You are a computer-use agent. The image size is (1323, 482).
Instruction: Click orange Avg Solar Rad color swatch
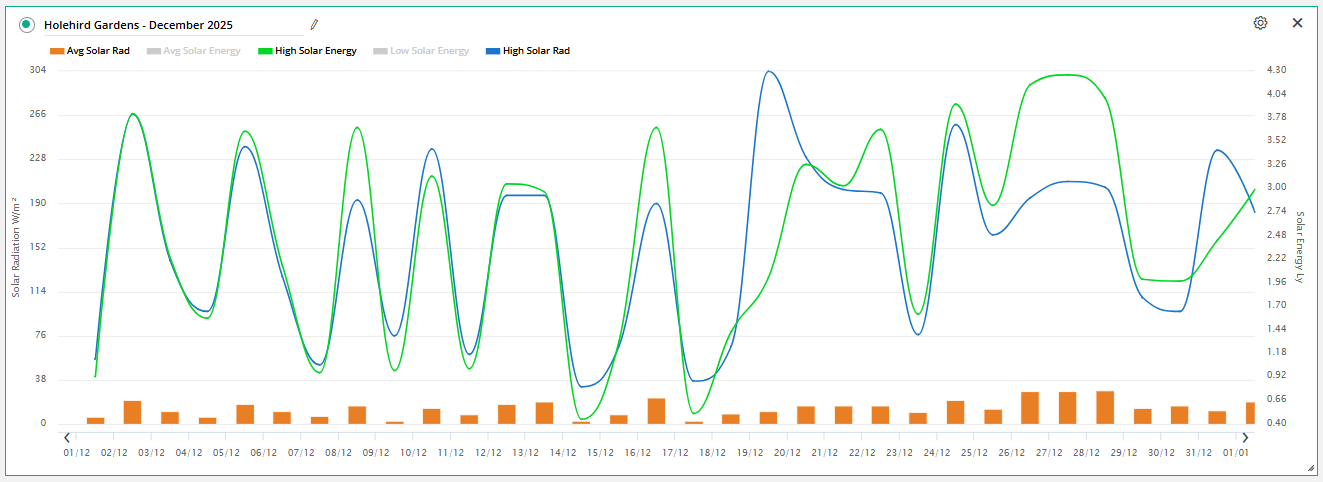[56, 51]
